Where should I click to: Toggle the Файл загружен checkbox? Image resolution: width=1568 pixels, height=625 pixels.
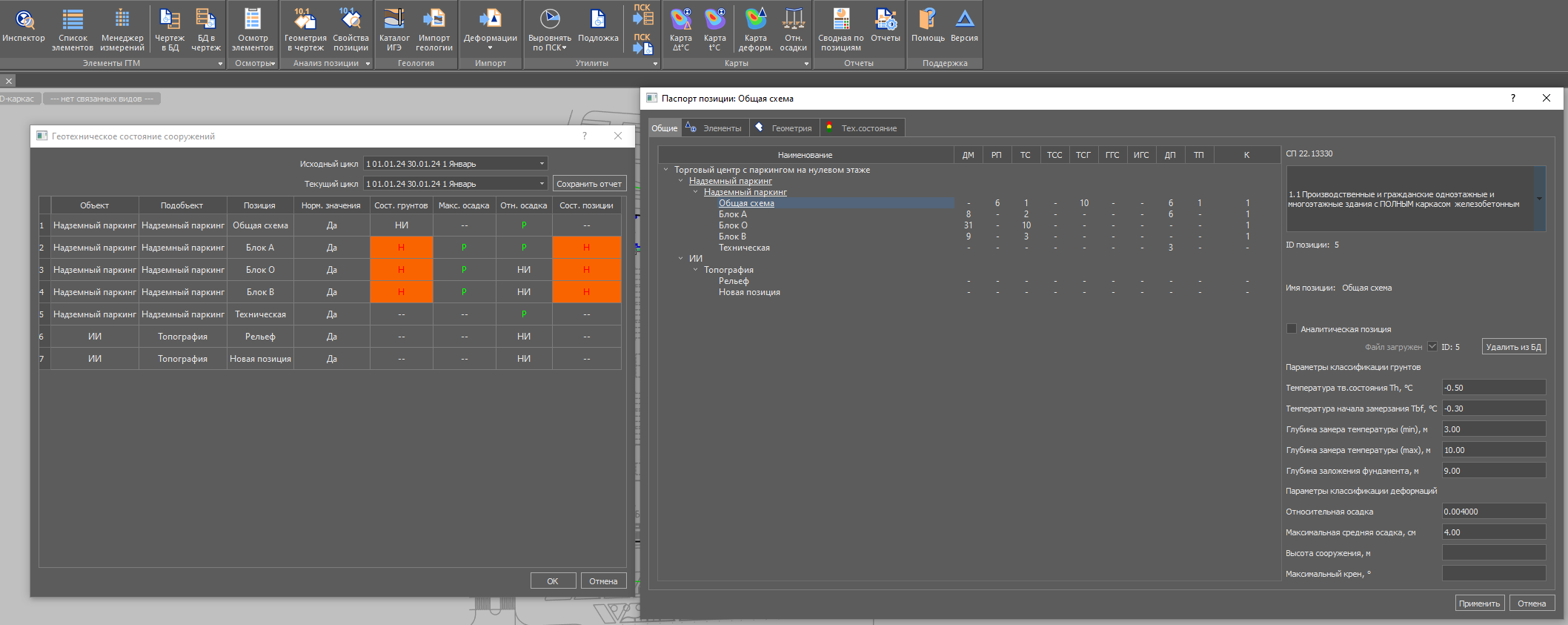(x=1432, y=347)
